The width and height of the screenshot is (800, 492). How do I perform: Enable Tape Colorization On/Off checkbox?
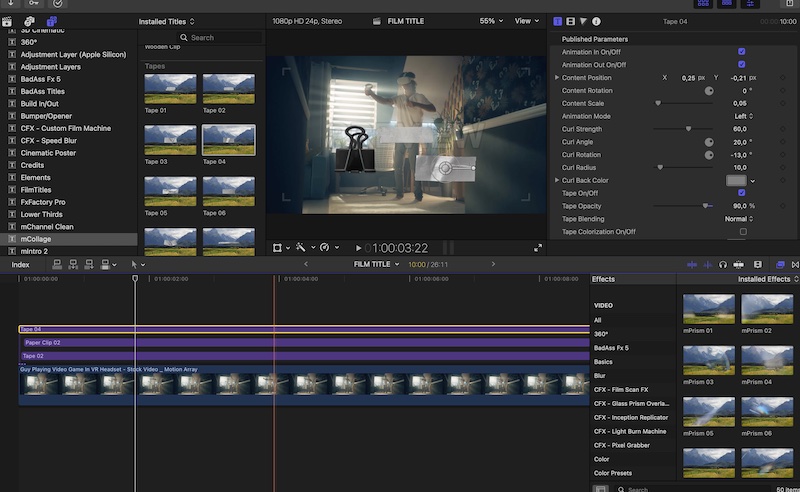click(x=742, y=232)
